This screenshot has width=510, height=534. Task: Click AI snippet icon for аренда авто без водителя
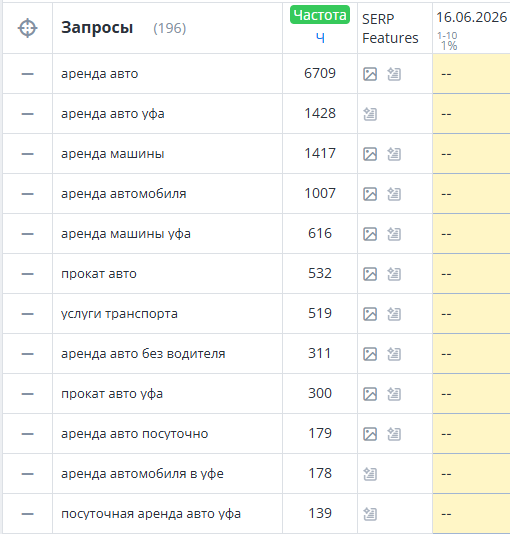[x=394, y=354]
